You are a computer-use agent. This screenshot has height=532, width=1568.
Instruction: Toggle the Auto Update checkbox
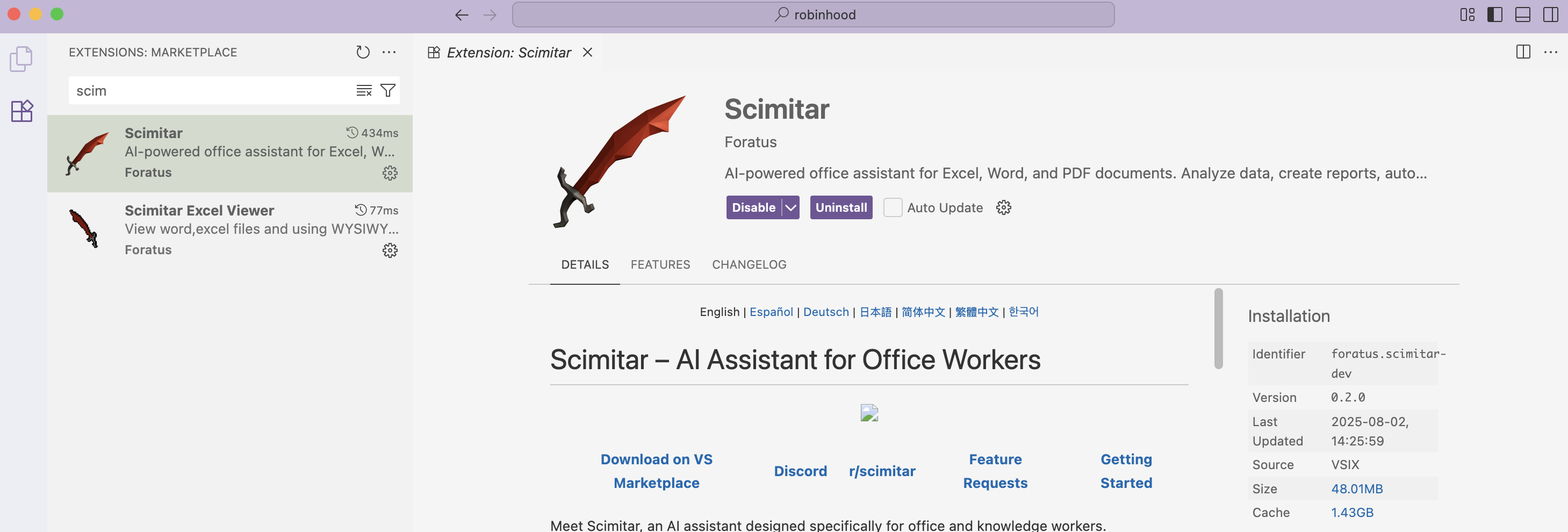(893, 207)
